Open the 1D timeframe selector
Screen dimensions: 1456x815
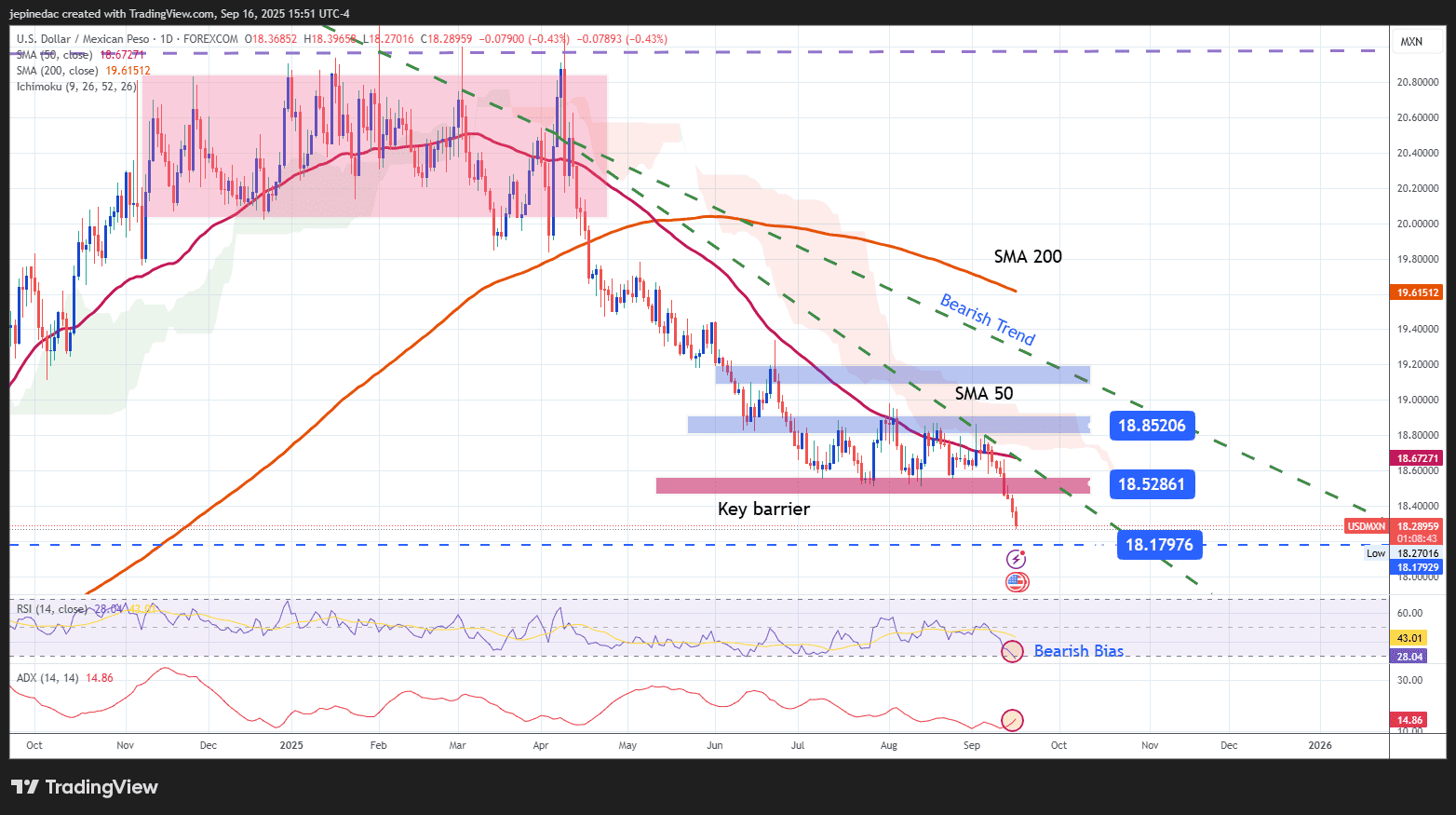click(167, 40)
